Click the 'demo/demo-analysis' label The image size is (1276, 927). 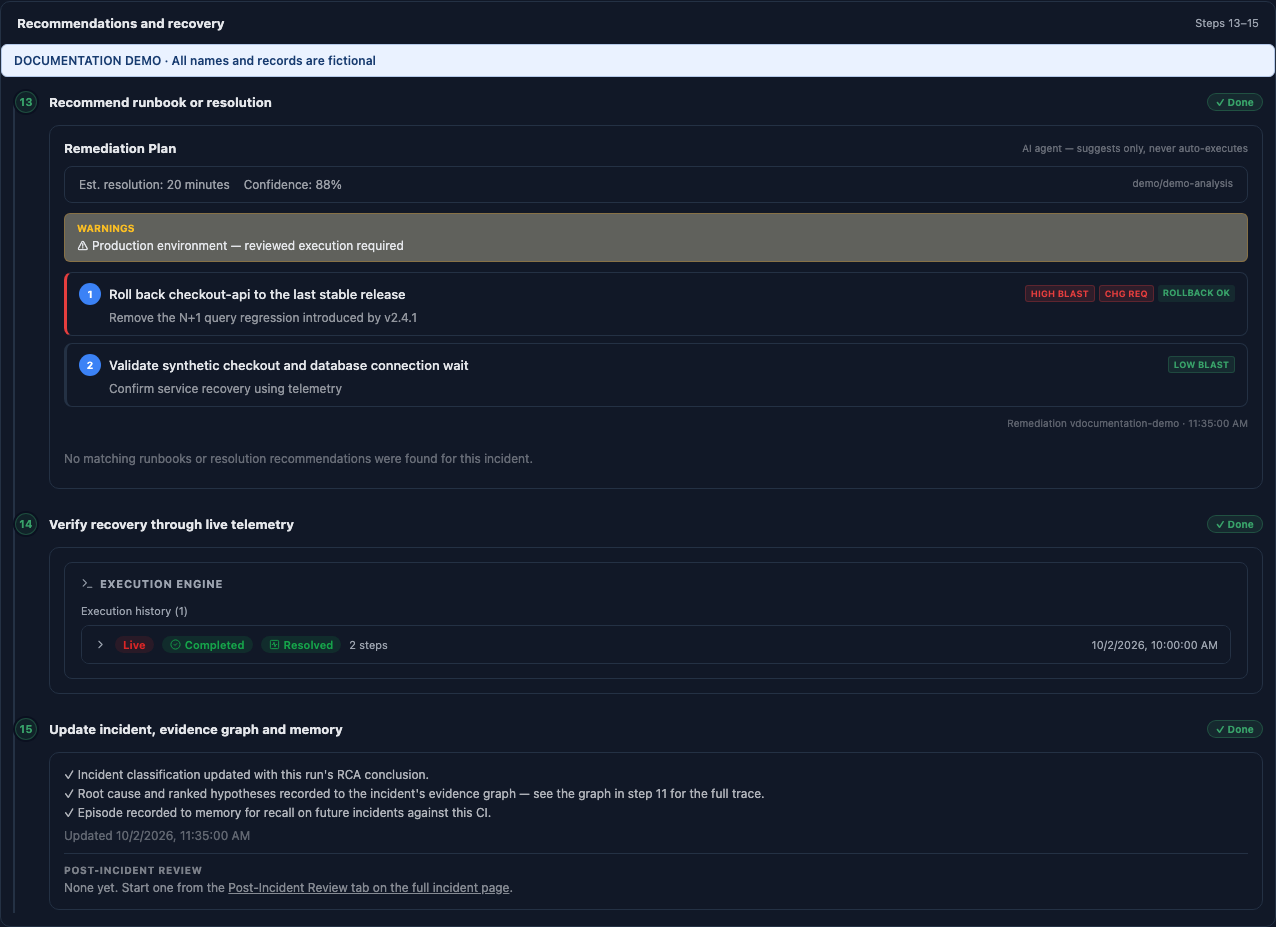(x=1182, y=184)
